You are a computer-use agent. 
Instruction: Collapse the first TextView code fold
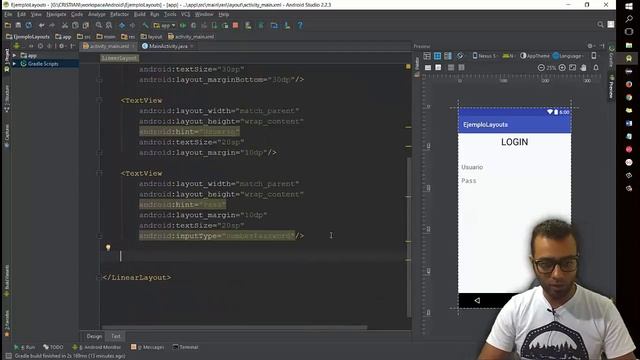tap(99, 100)
